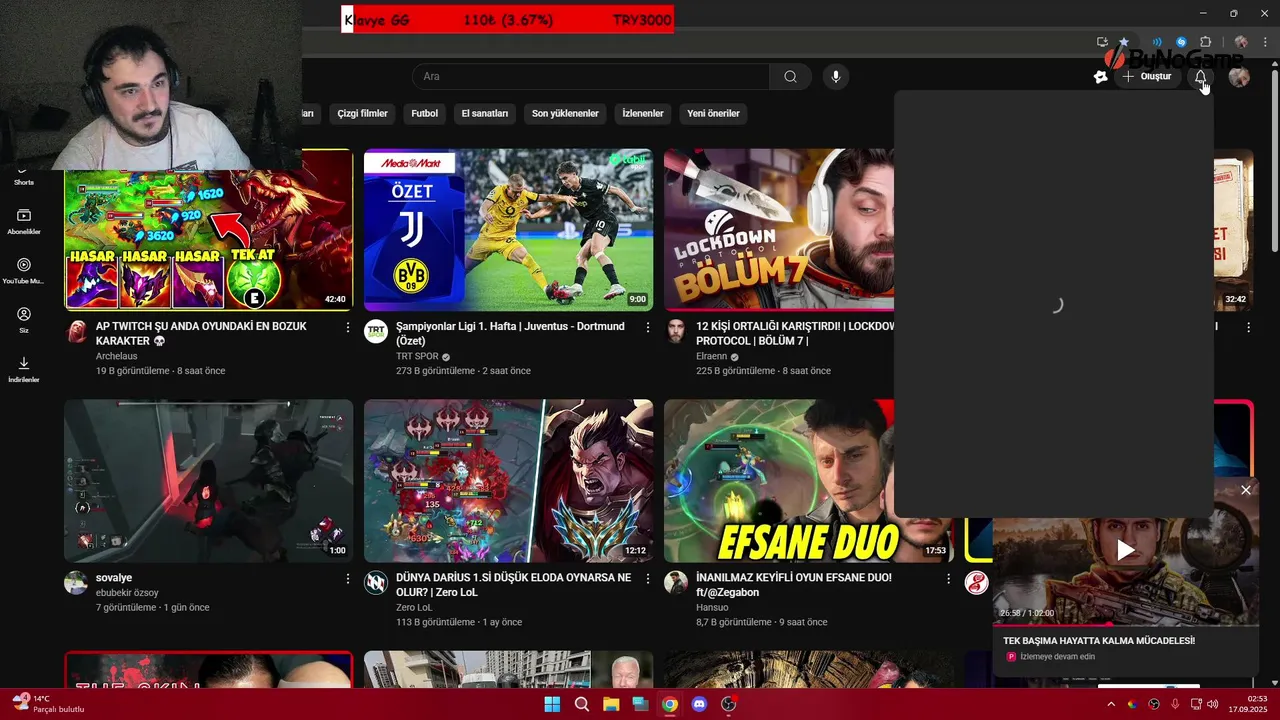This screenshot has height=720, width=1280.
Task: Click the Archelaus channel avatar
Action: [x=76, y=332]
